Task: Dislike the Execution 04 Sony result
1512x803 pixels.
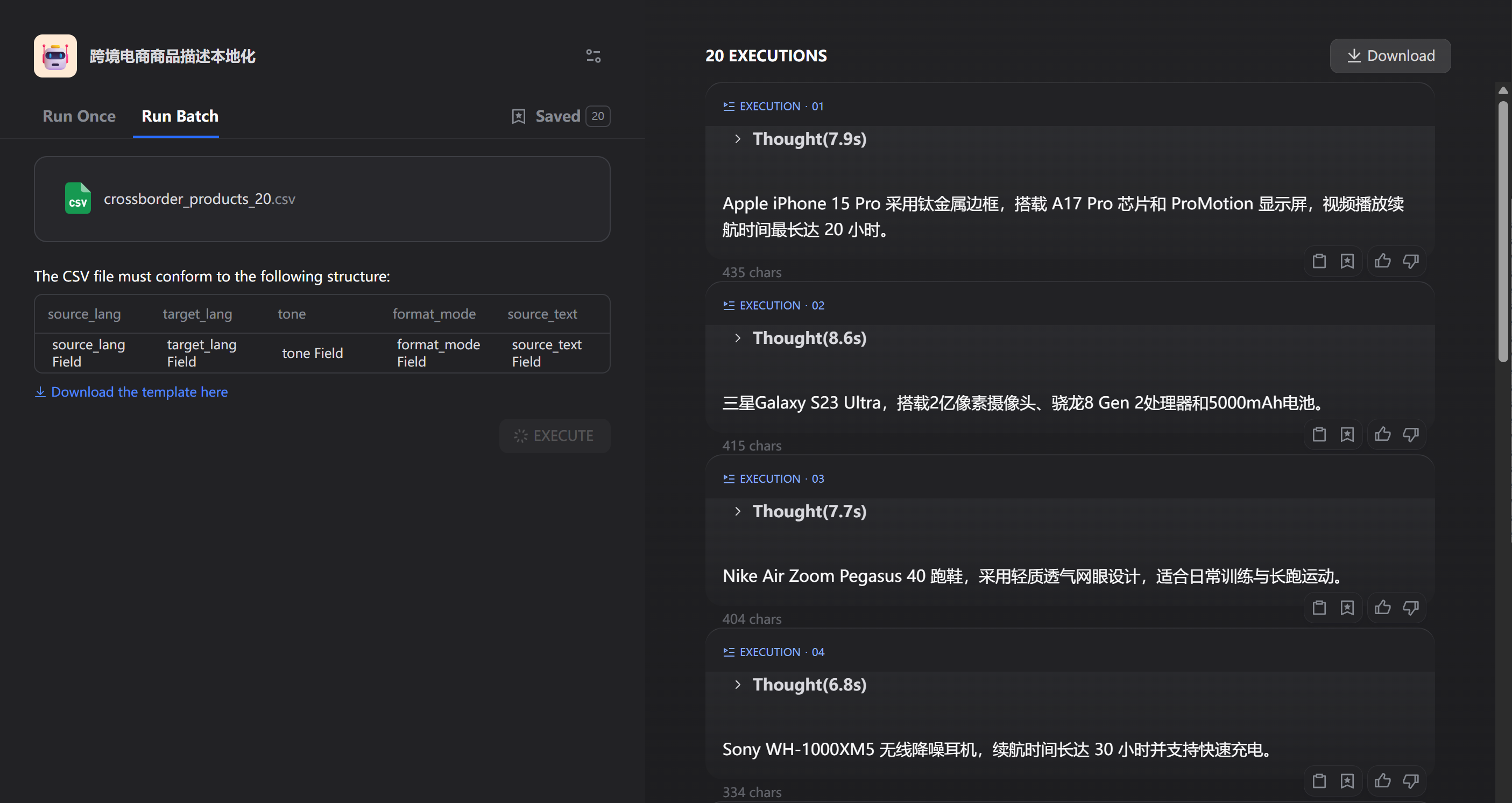Action: [x=1410, y=781]
